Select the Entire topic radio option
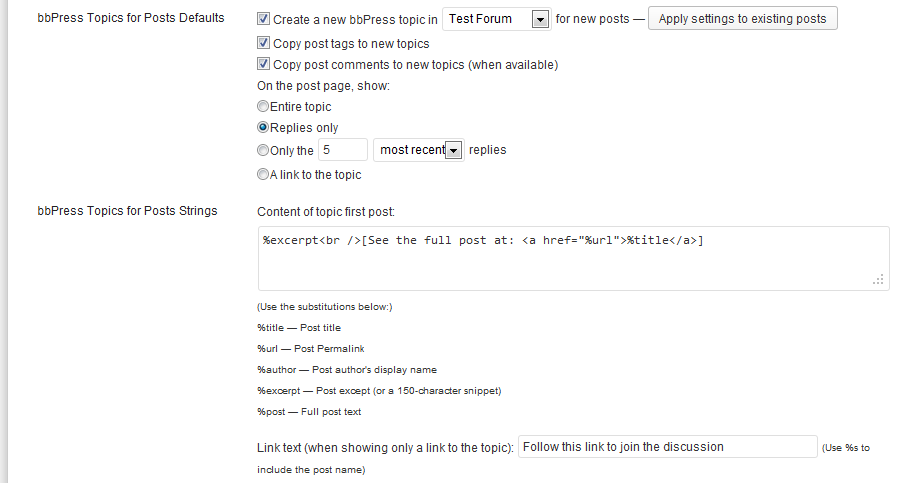The height and width of the screenshot is (483, 918). [263, 106]
